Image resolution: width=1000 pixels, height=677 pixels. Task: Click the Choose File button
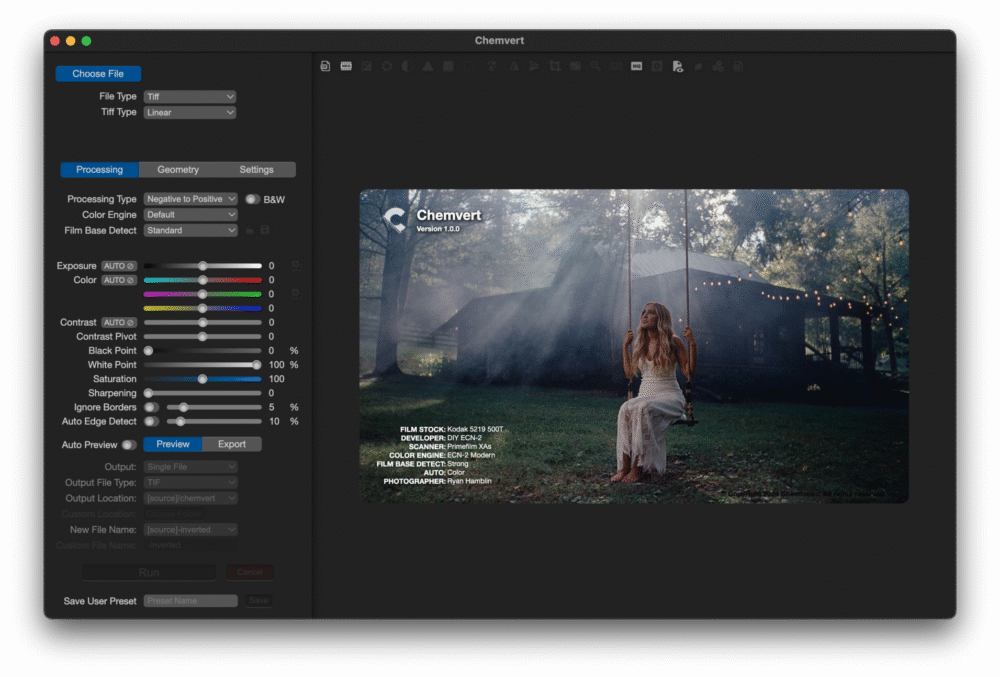(x=98, y=74)
